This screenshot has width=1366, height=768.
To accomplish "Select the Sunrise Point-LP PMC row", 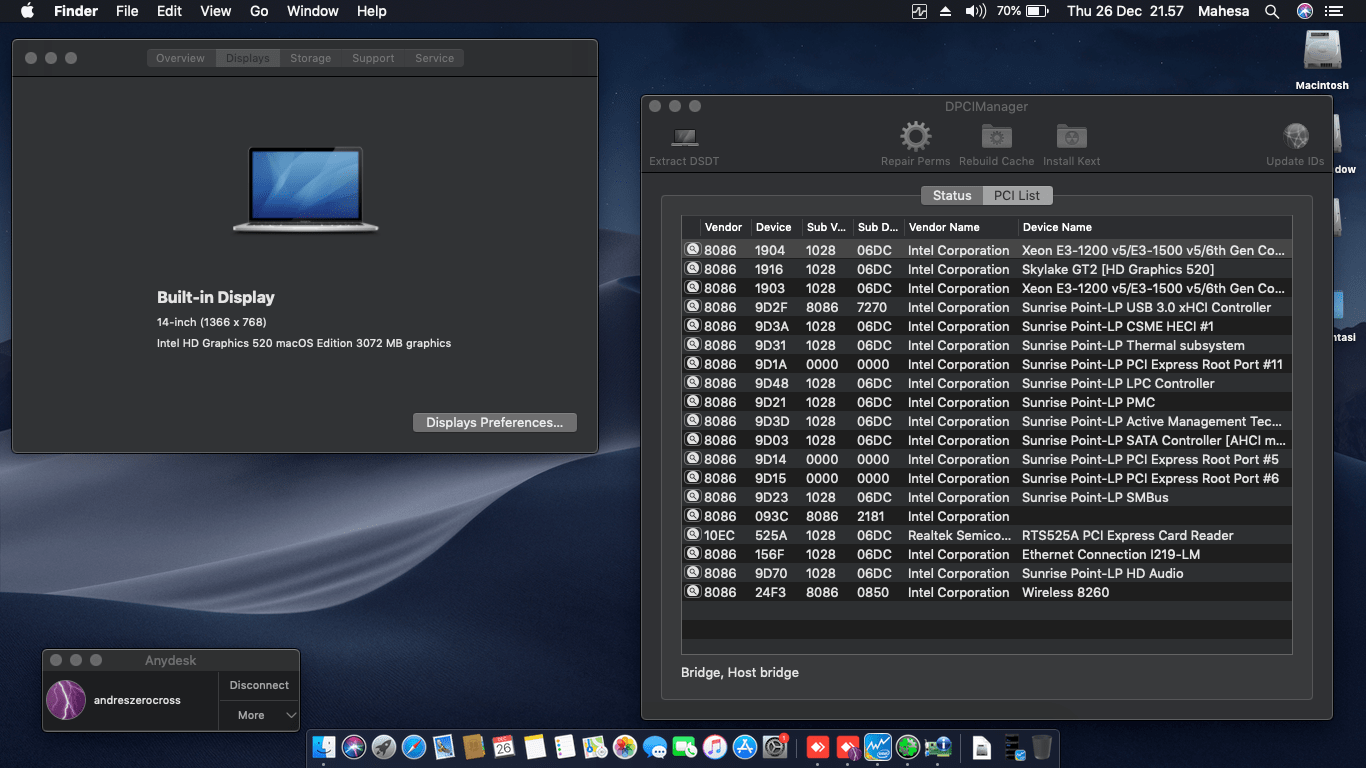I will click(x=986, y=402).
